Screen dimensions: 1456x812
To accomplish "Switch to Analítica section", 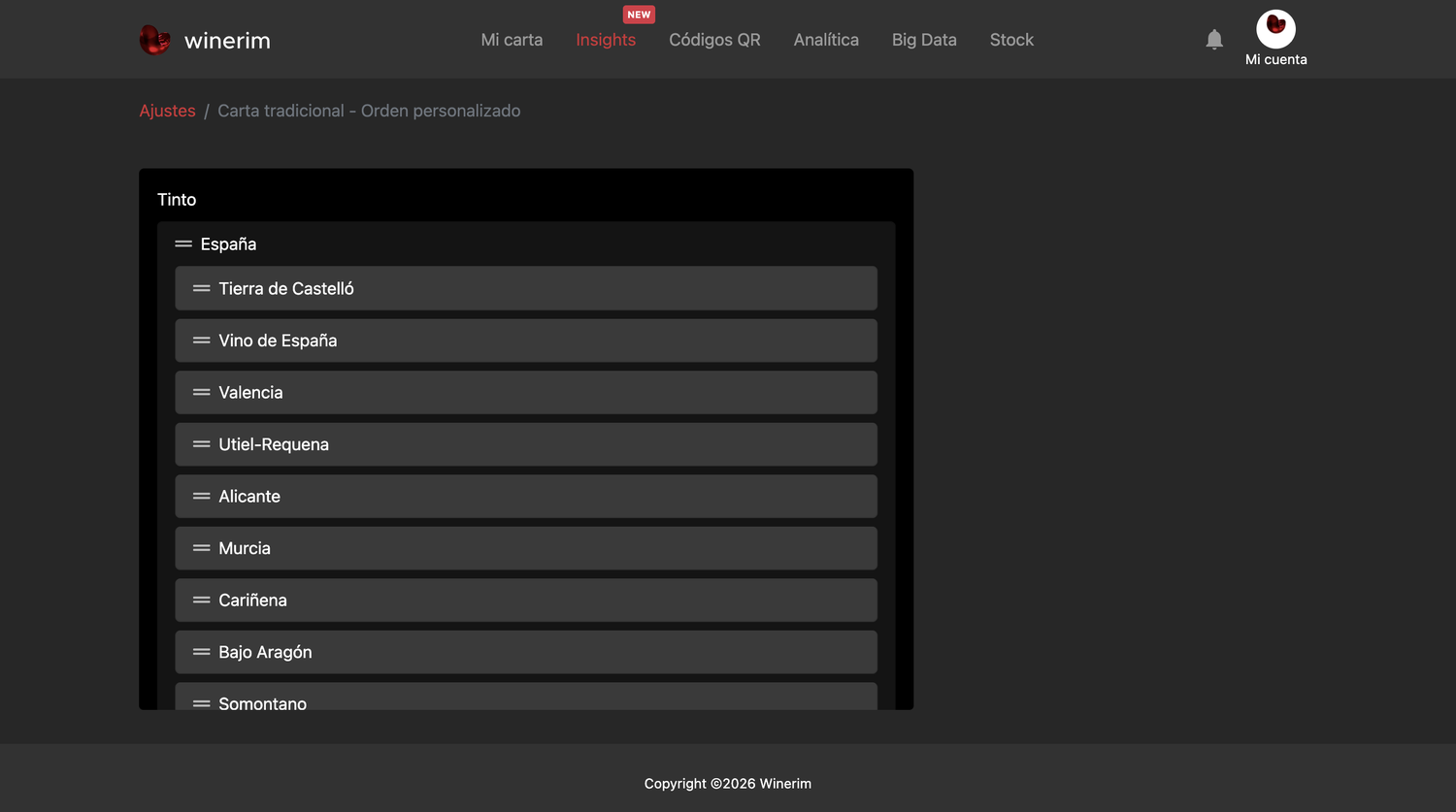I will click(826, 40).
